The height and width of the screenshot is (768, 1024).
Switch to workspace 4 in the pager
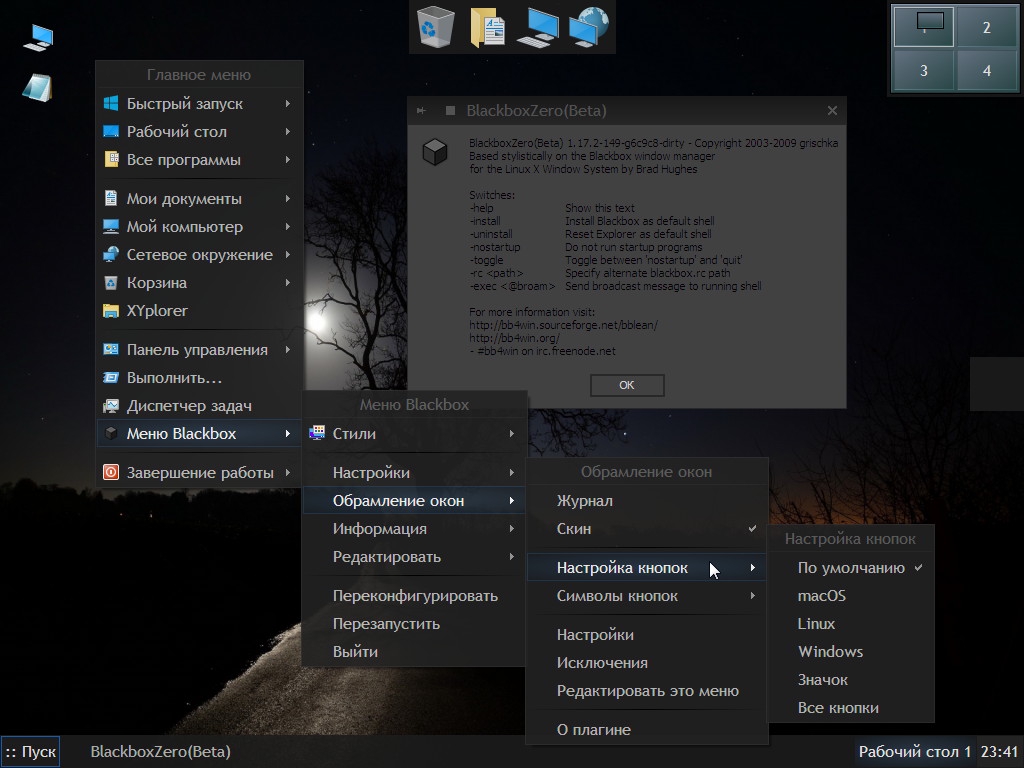pos(987,70)
